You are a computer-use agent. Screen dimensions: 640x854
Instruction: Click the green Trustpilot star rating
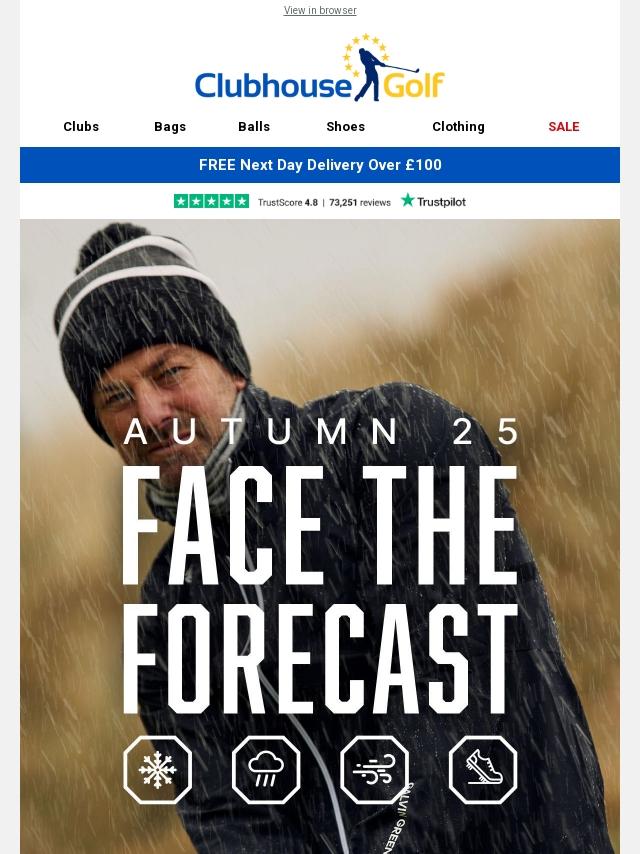coord(211,201)
